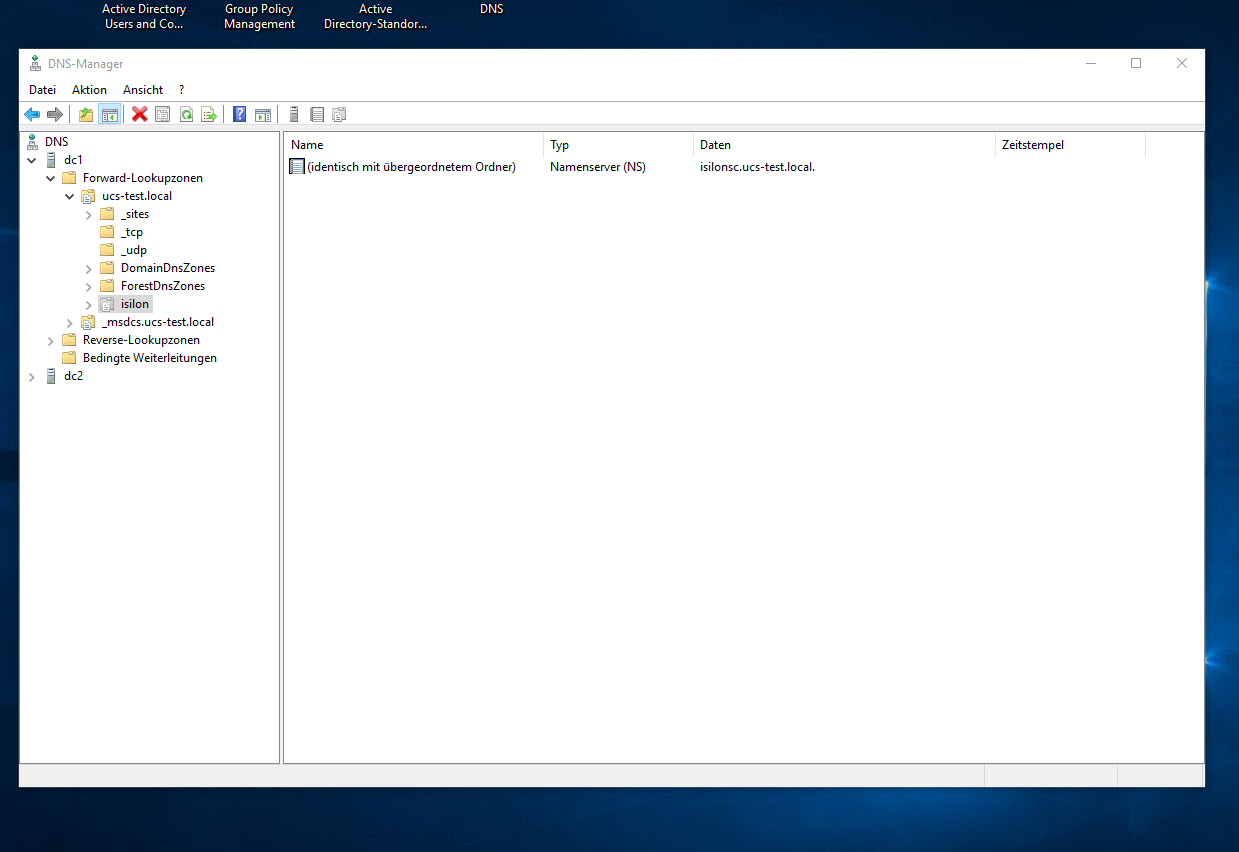Click the up one level folder icon
Viewport: 1239px width, 852px height.
pos(86,115)
